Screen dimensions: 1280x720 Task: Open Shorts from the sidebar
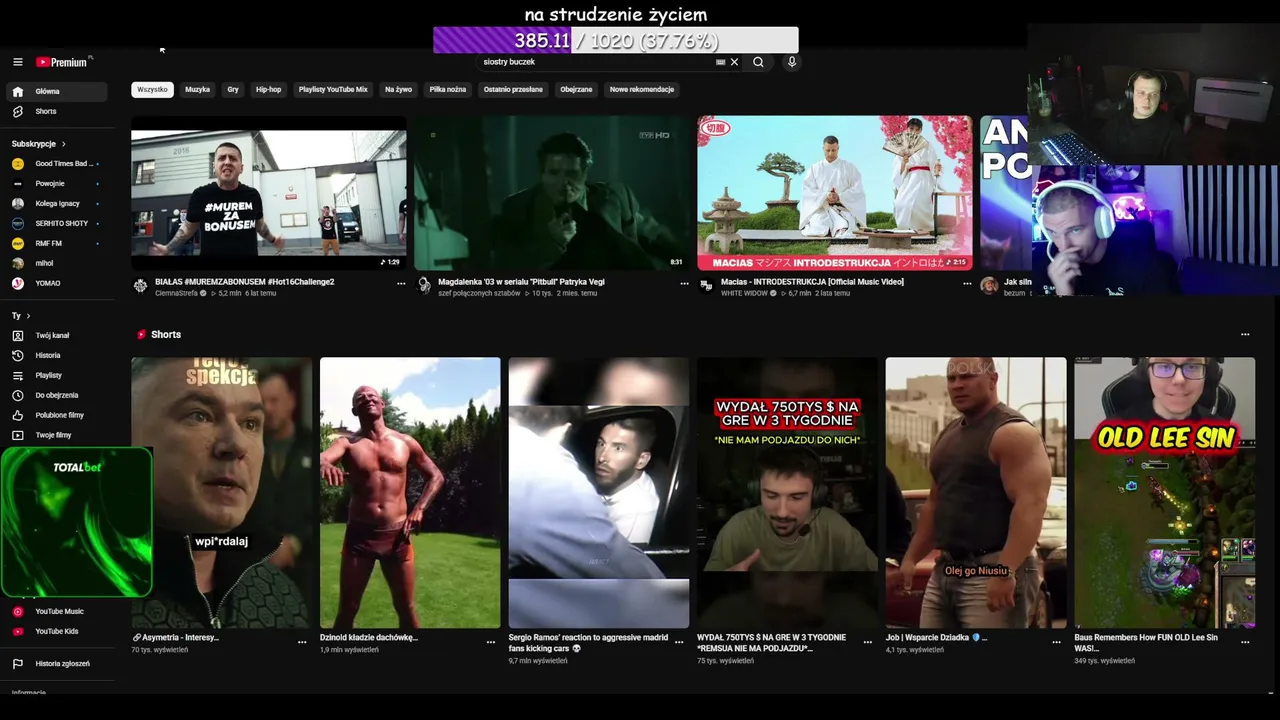coord(55,111)
